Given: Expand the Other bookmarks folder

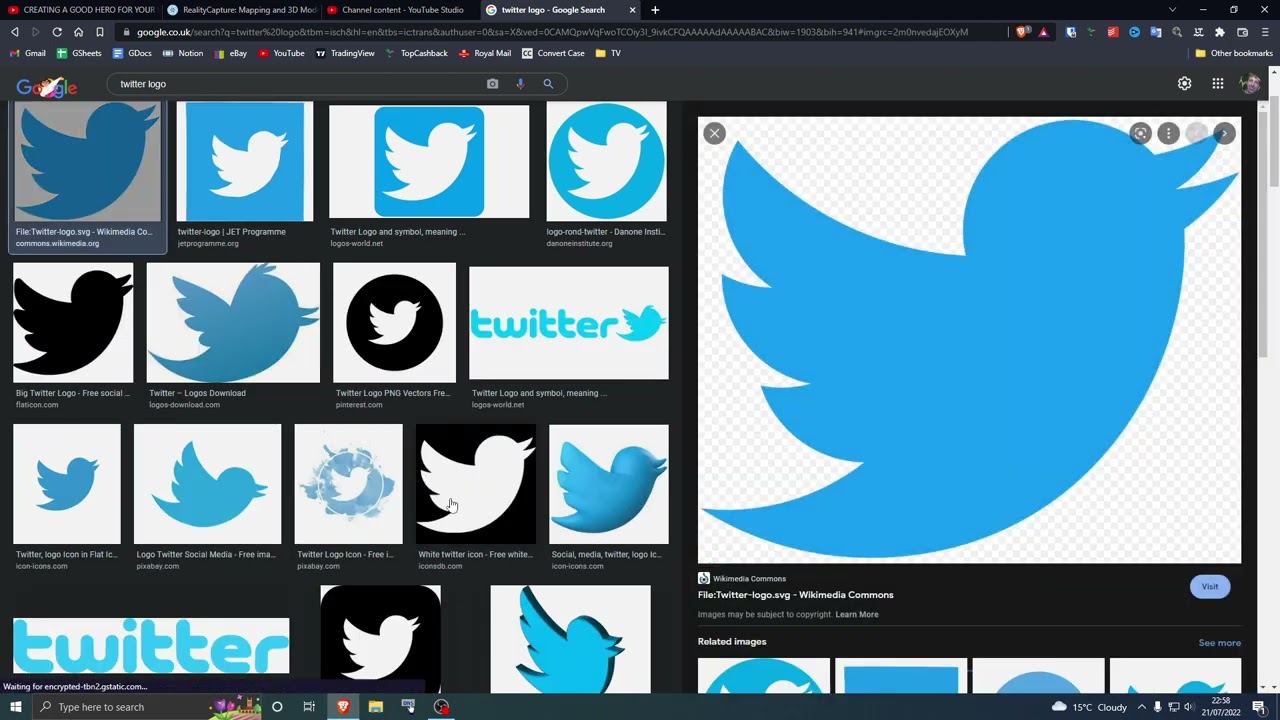Looking at the screenshot, I should pos(1234,53).
